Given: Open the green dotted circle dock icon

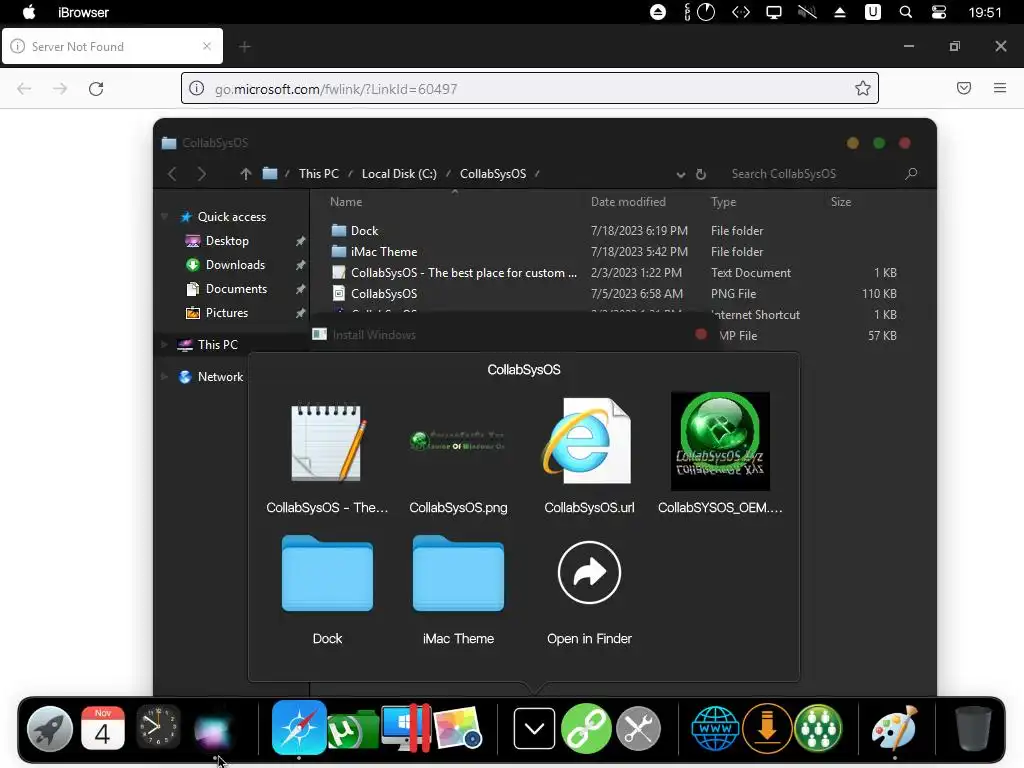Looking at the screenshot, I should click(x=818, y=729).
